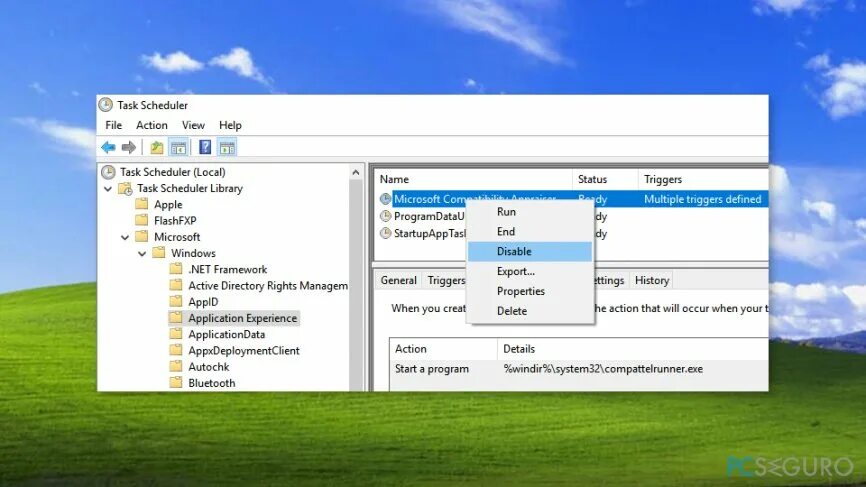
Task: Click the Forward arrow toolbar icon
Action: pos(129,147)
